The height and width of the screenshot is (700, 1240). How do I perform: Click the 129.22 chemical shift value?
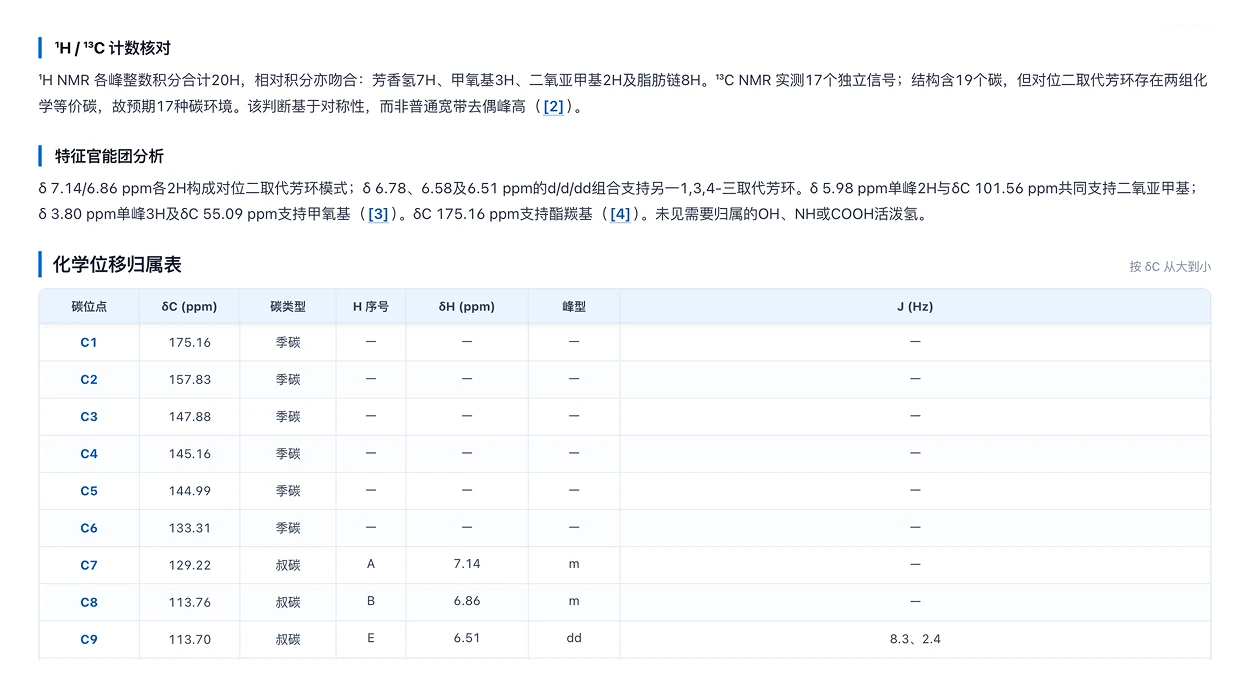coord(189,565)
